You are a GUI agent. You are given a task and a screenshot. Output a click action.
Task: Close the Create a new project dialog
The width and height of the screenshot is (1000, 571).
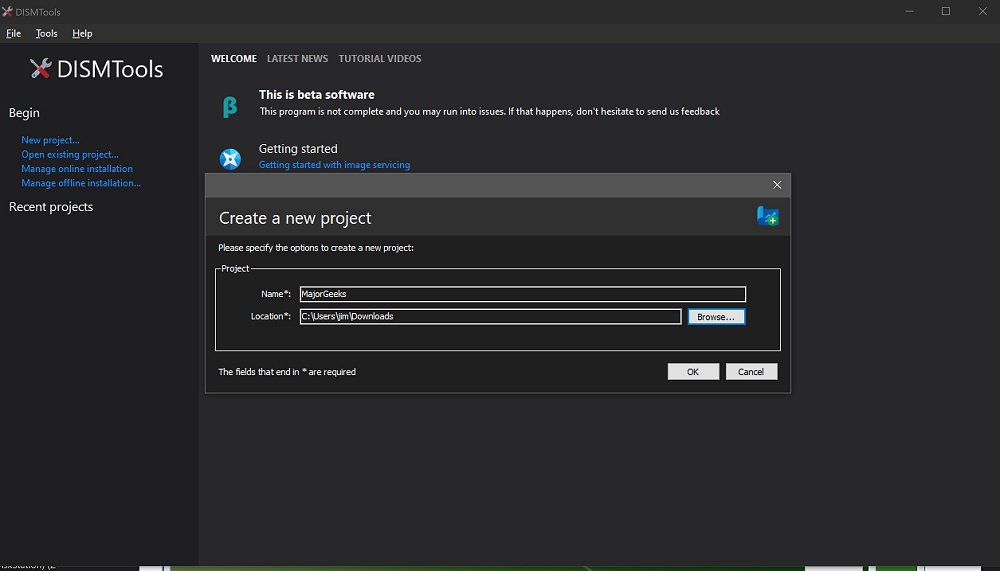pyautogui.click(x=777, y=185)
